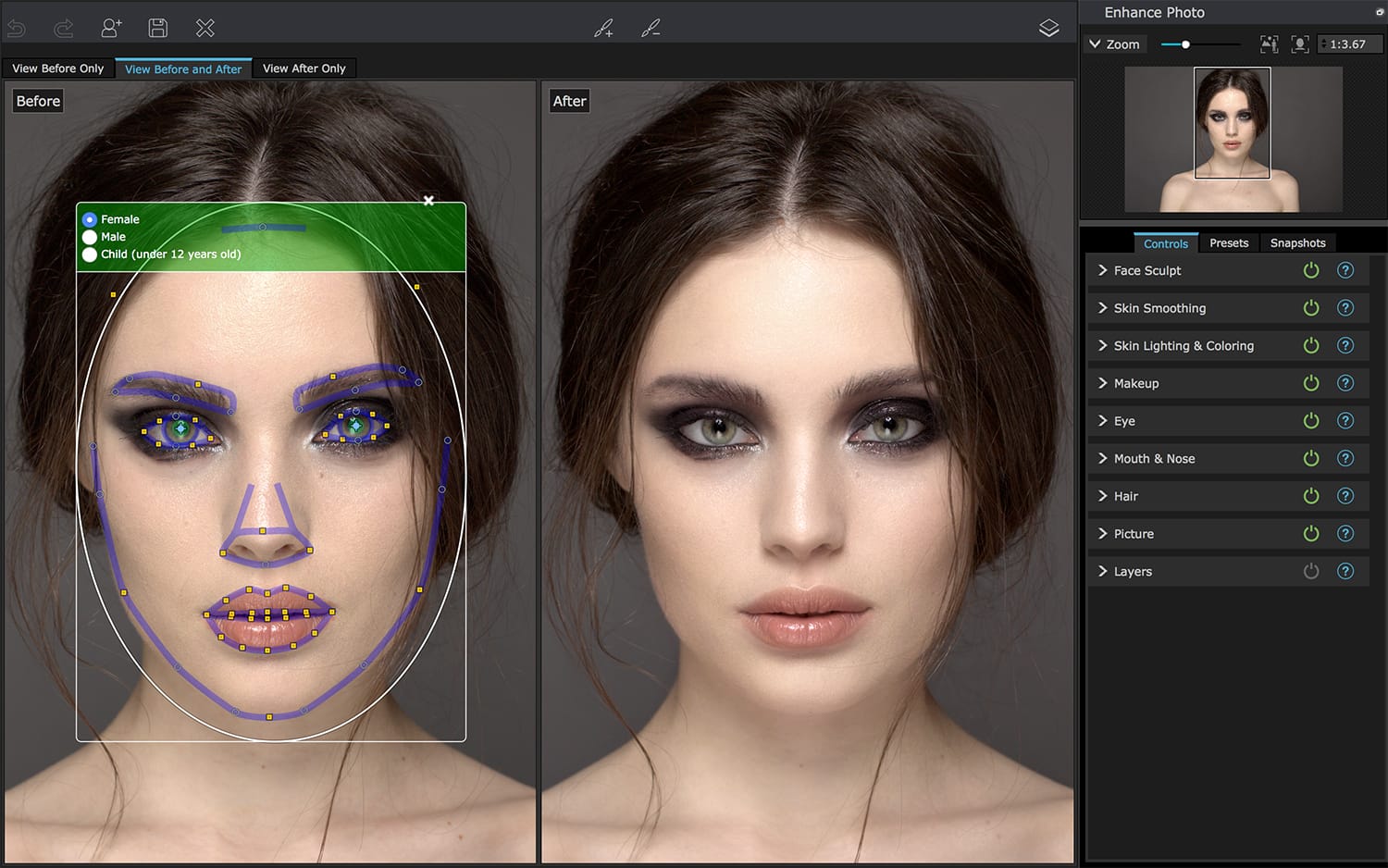1388x868 pixels.
Task: Switch to the Presets tab
Action: 1229,242
